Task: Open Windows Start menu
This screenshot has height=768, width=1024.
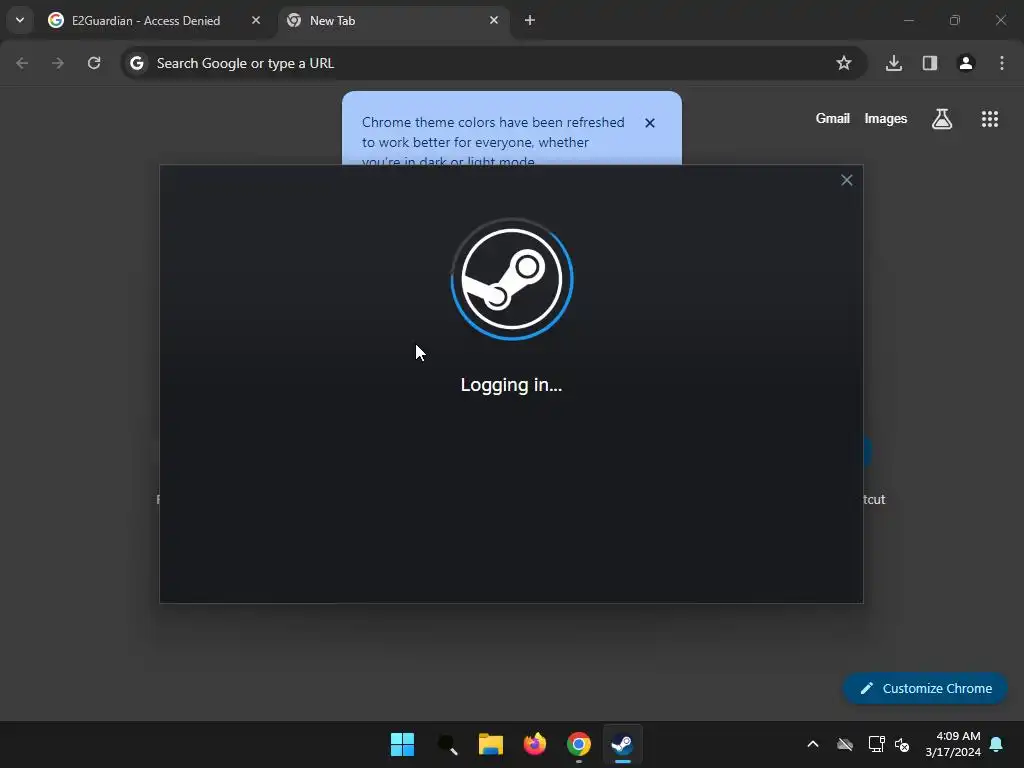Action: pyautogui.click(x=402, y=744)
